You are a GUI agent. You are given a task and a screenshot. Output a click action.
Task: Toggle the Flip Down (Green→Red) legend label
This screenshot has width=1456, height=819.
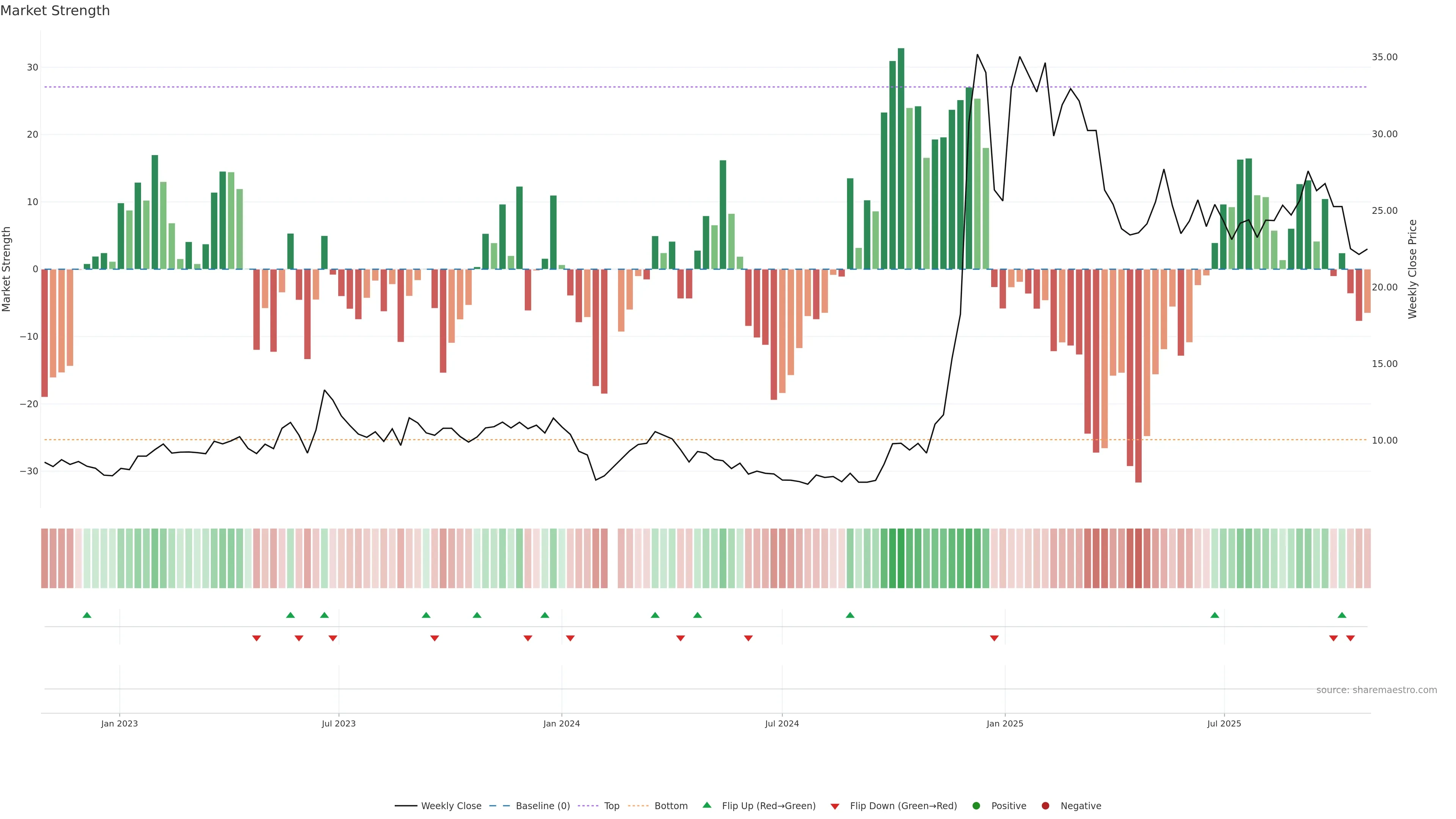click(903, 805)
